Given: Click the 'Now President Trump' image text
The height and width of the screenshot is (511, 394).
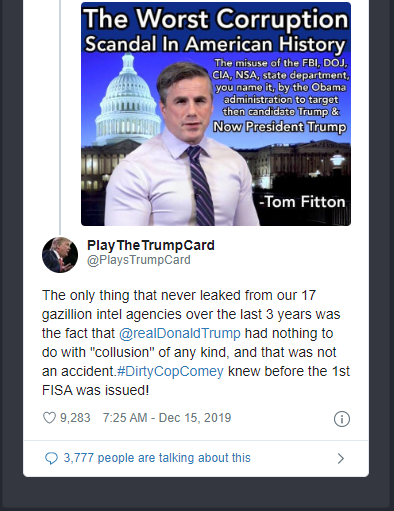Looking at the screenshot, I should (280, 127).
